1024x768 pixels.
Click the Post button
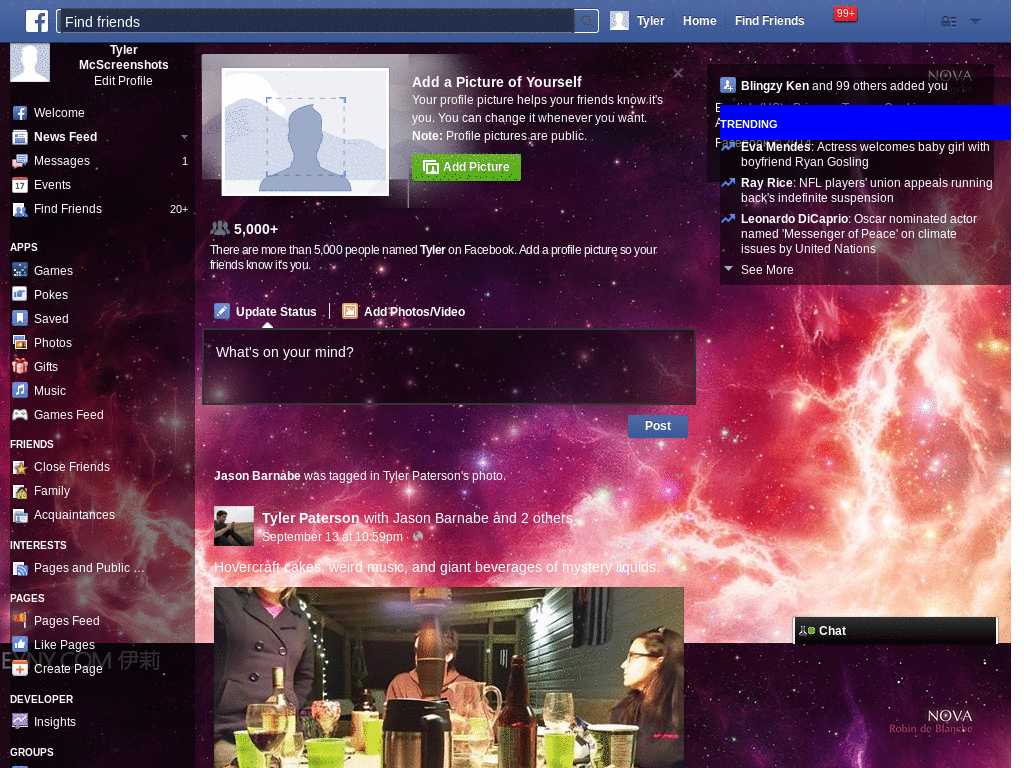tap(658, 426)
